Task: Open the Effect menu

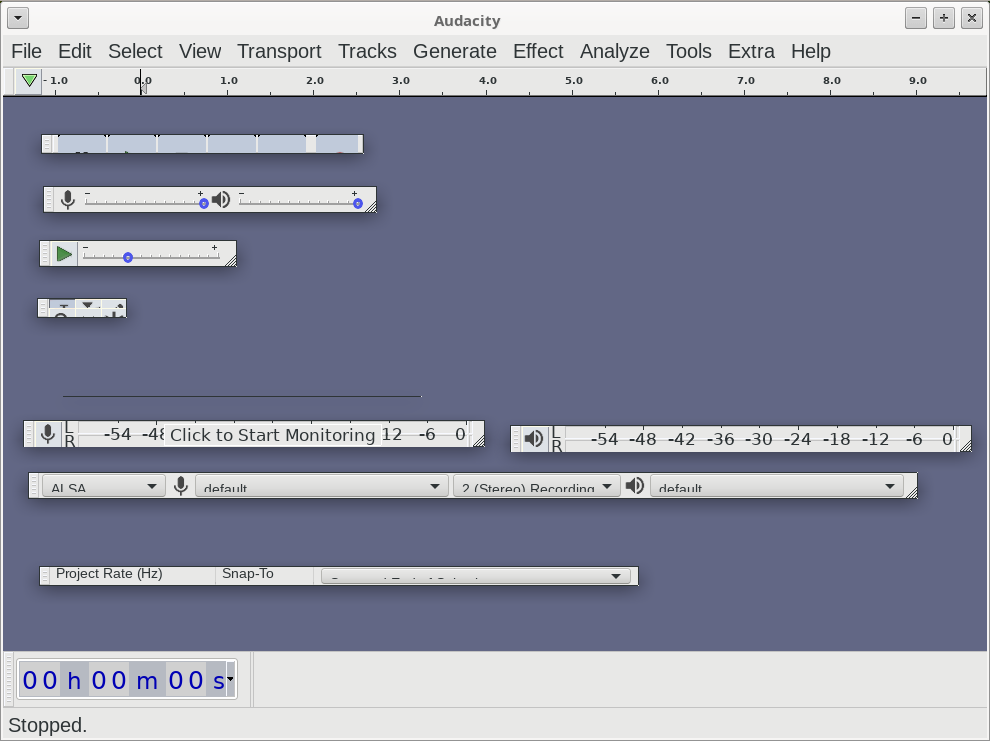Action: click(x=538, y=51)
